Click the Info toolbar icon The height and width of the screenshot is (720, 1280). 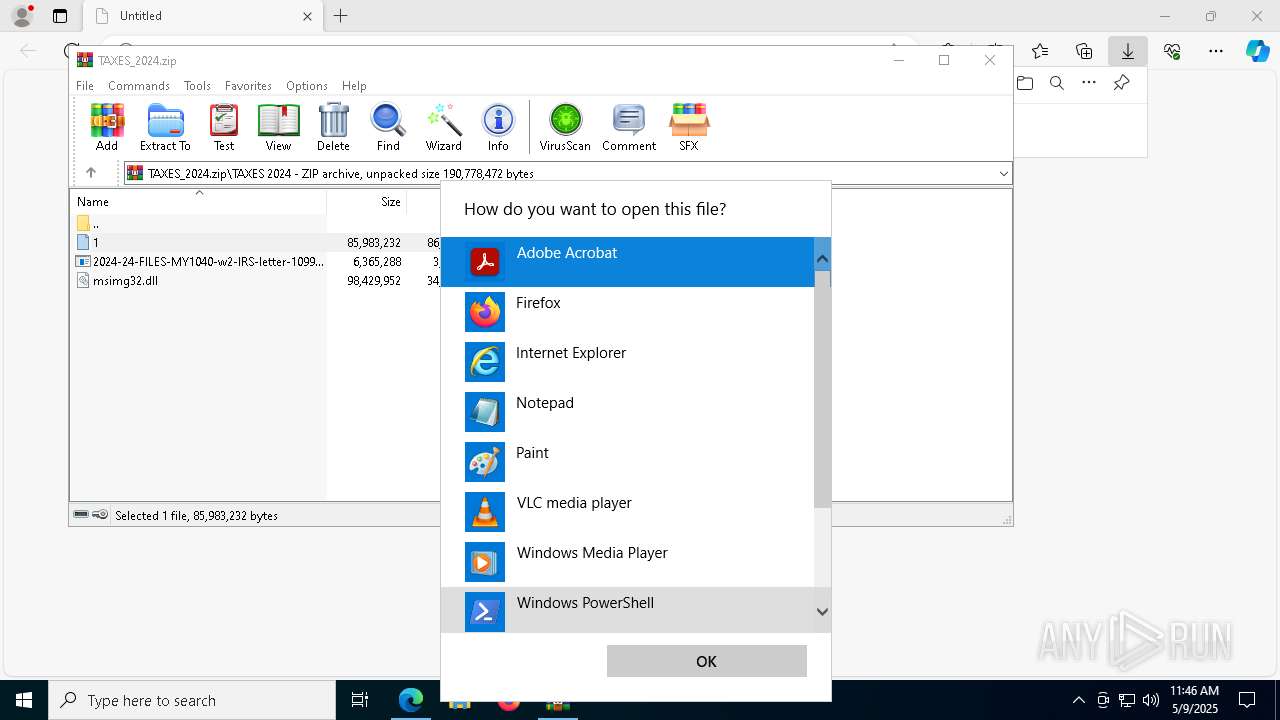pyautogui.click(x=498, y=127)
